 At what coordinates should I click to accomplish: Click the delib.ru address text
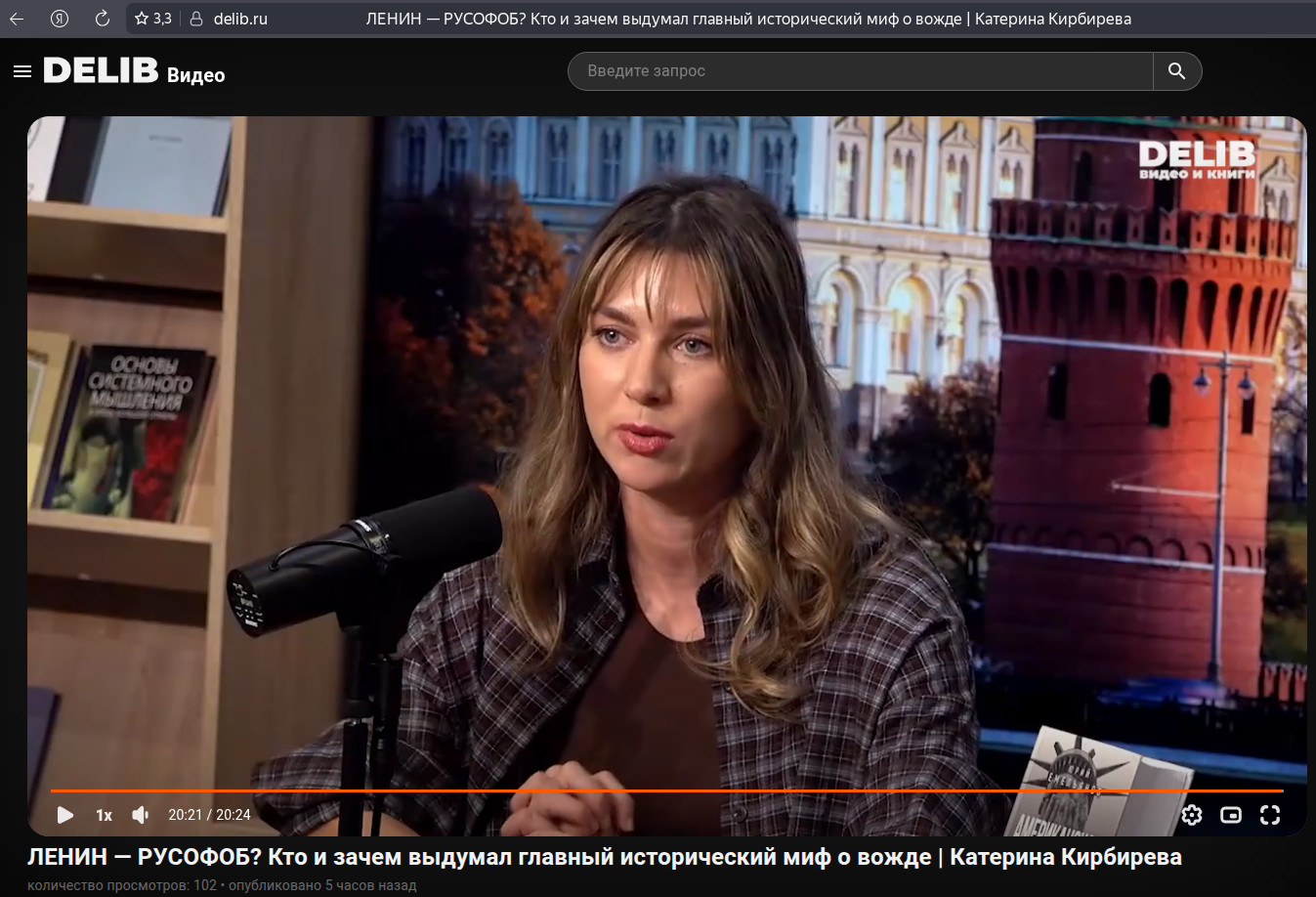pyautogui.click(x=240, y=19)
